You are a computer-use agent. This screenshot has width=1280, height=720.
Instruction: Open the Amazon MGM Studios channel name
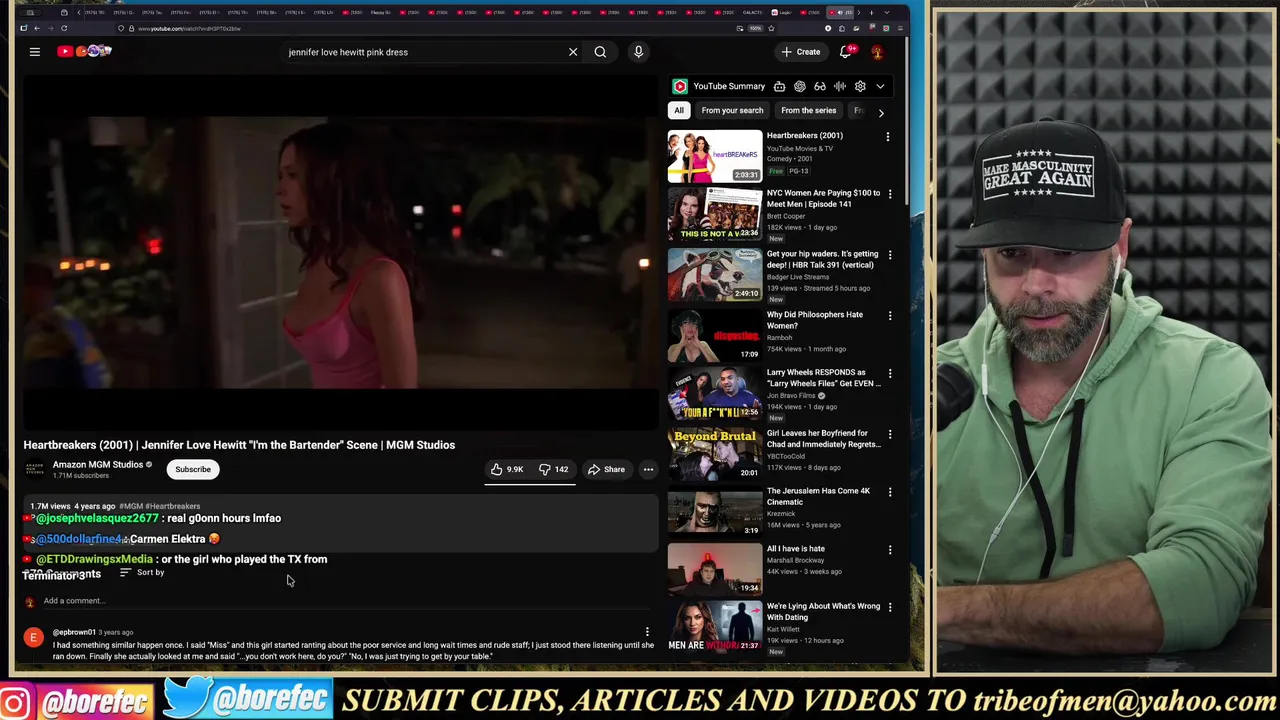click(98, 464)
